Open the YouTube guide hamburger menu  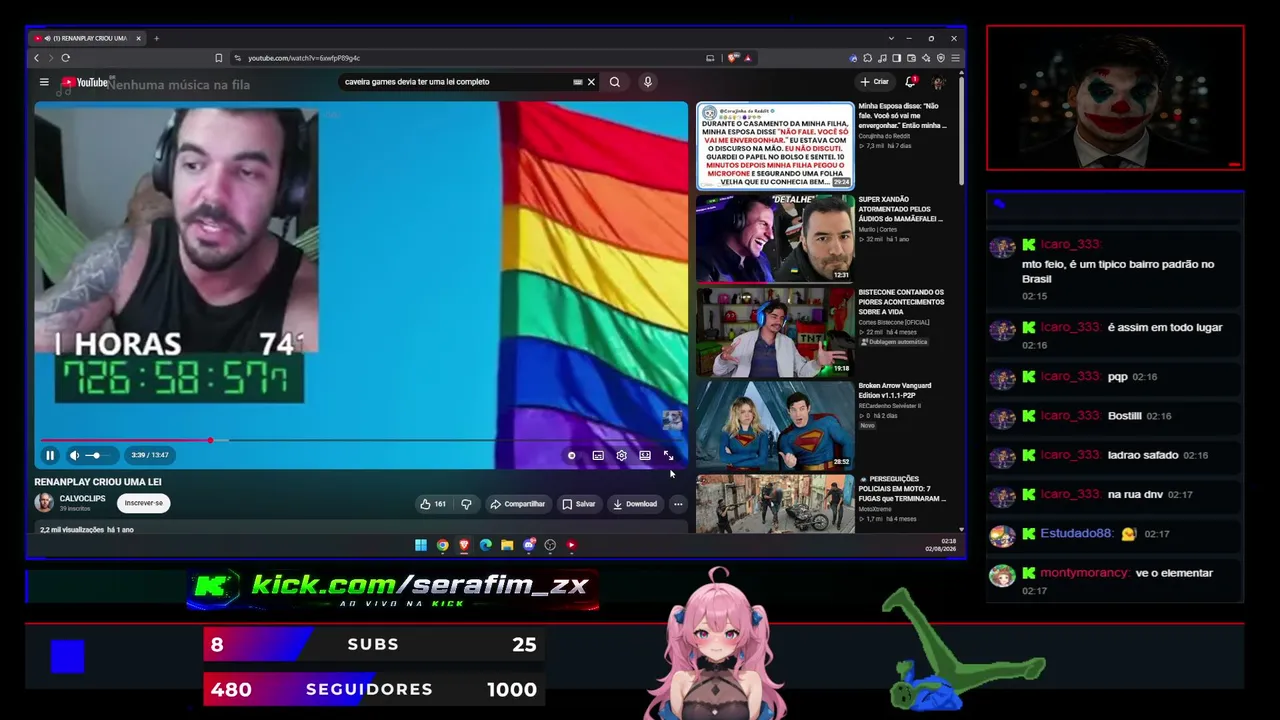pyautogui.click(x=44, y=82)
